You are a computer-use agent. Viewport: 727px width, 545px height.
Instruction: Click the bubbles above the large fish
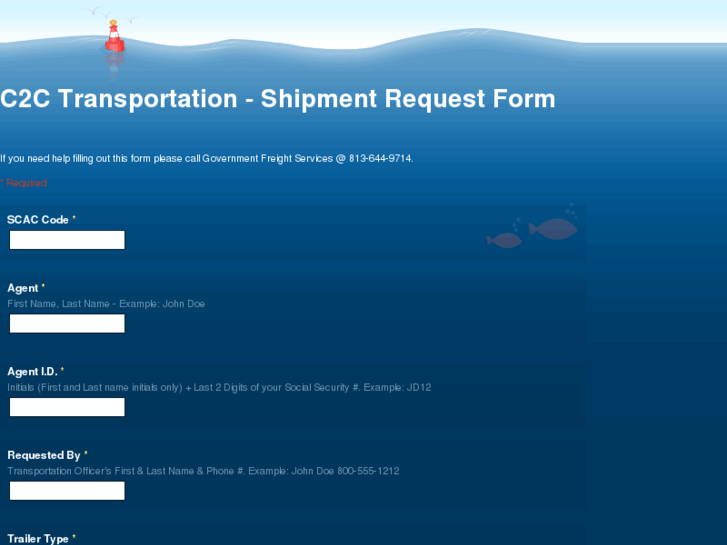(570, 209)
